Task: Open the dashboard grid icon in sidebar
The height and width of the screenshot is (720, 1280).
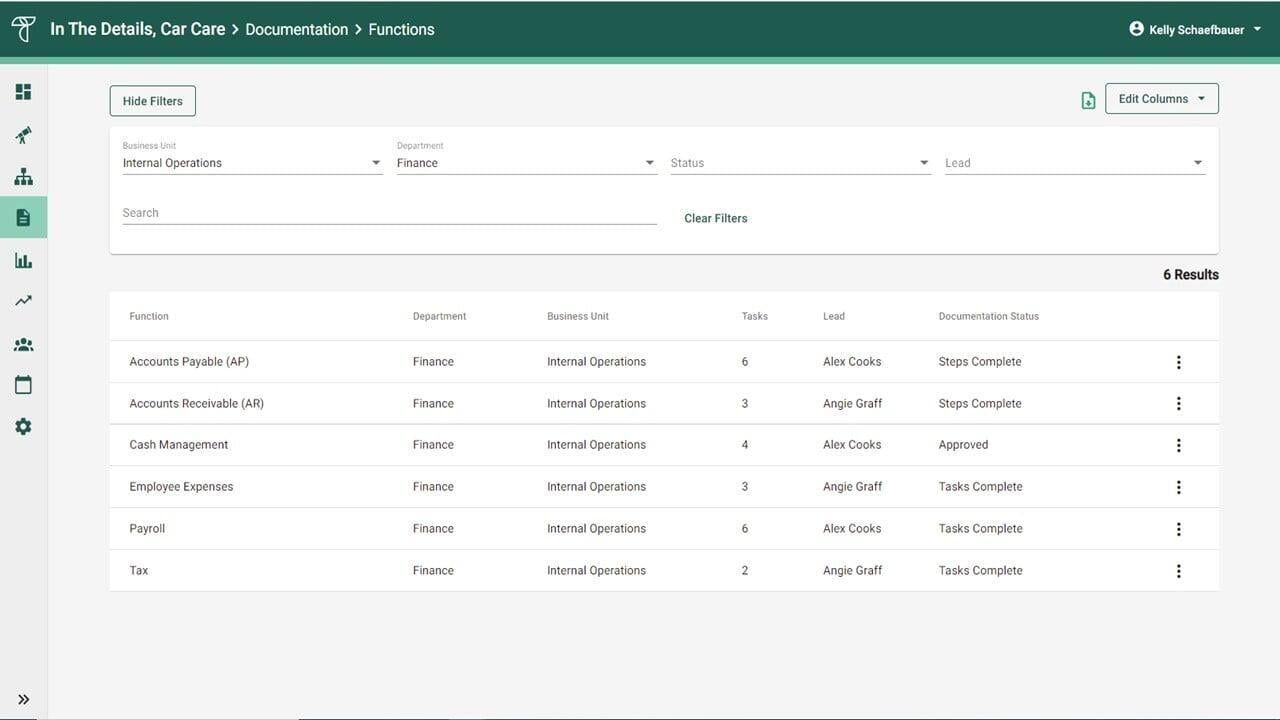Action: [x=23, y=92]
